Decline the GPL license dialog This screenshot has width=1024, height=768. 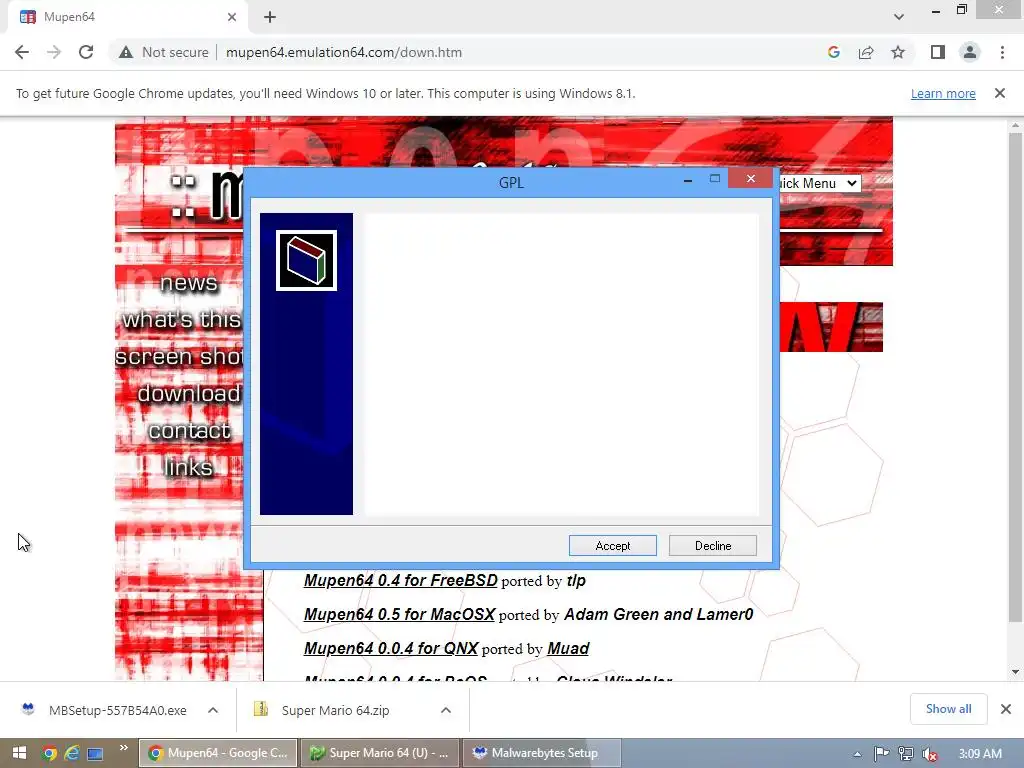pos(712,545)
